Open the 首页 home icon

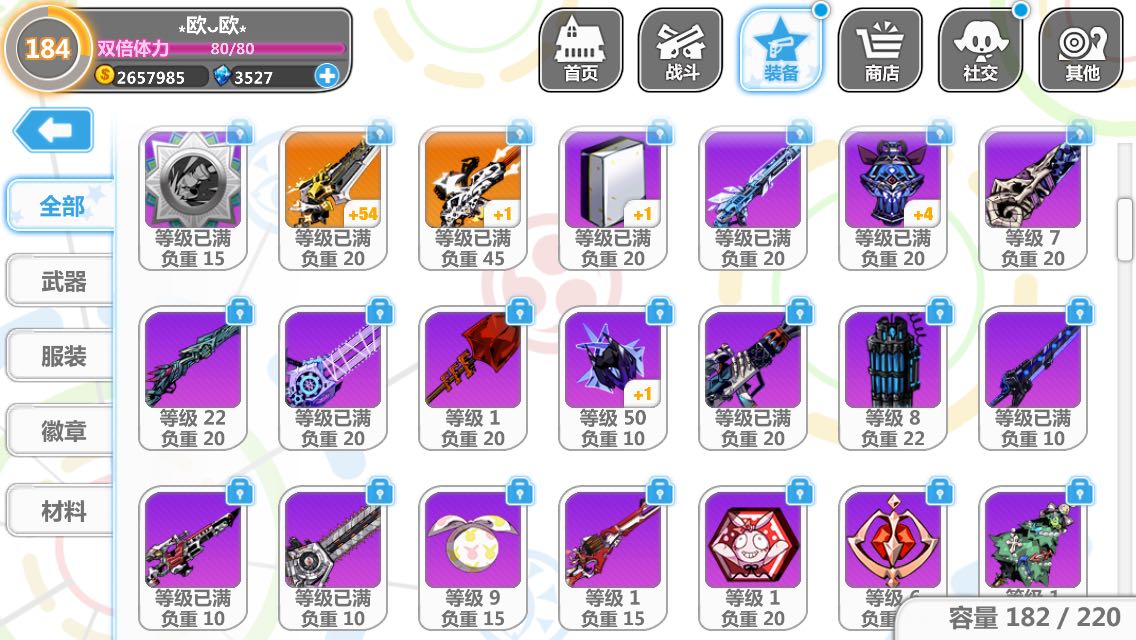[x=580, y=50]
